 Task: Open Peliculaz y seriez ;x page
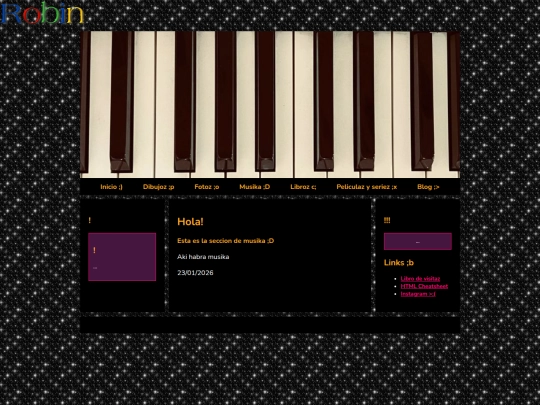366,187
